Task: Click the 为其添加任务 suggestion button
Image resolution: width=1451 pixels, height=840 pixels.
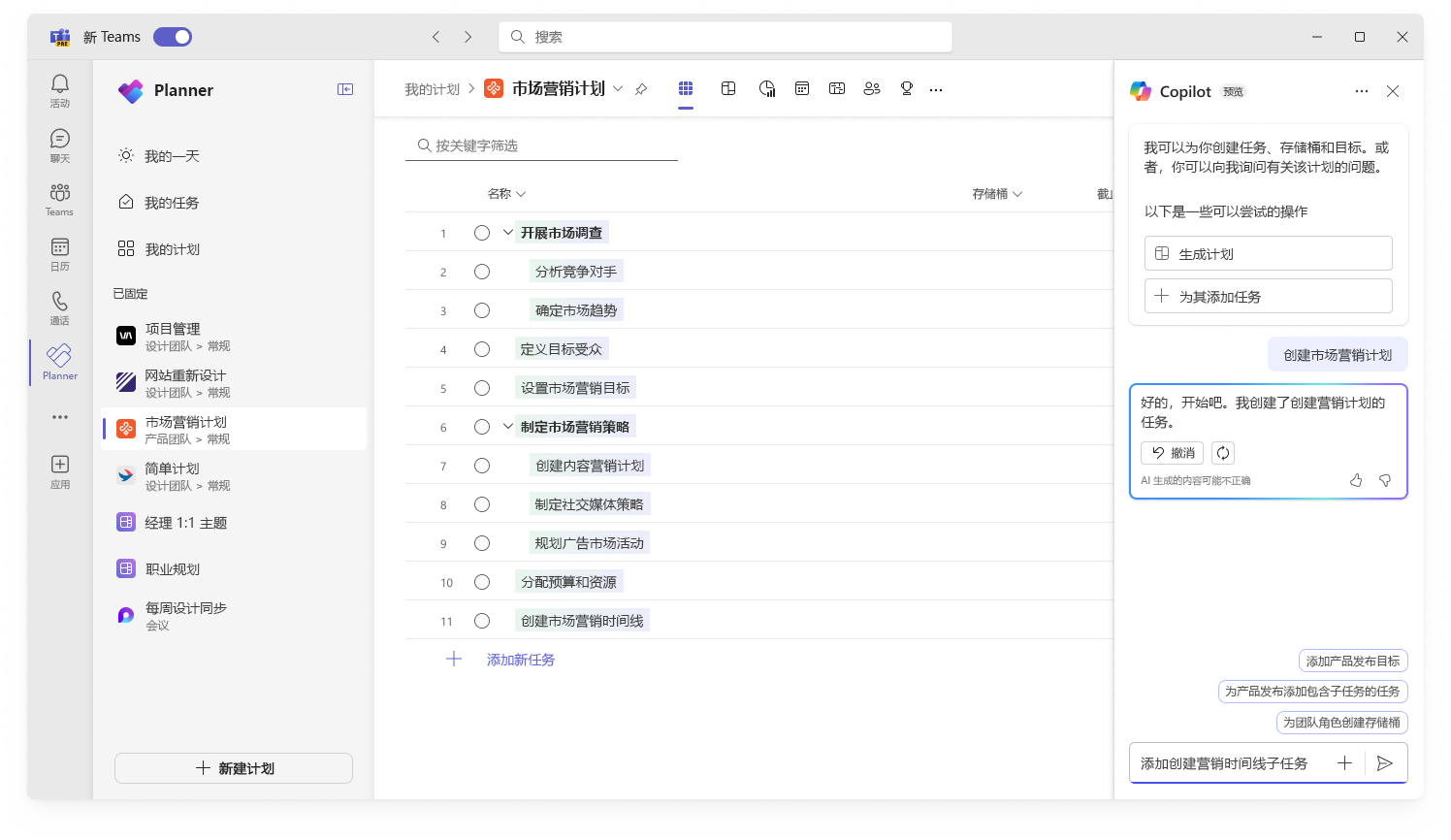Action: (1269, 296)
